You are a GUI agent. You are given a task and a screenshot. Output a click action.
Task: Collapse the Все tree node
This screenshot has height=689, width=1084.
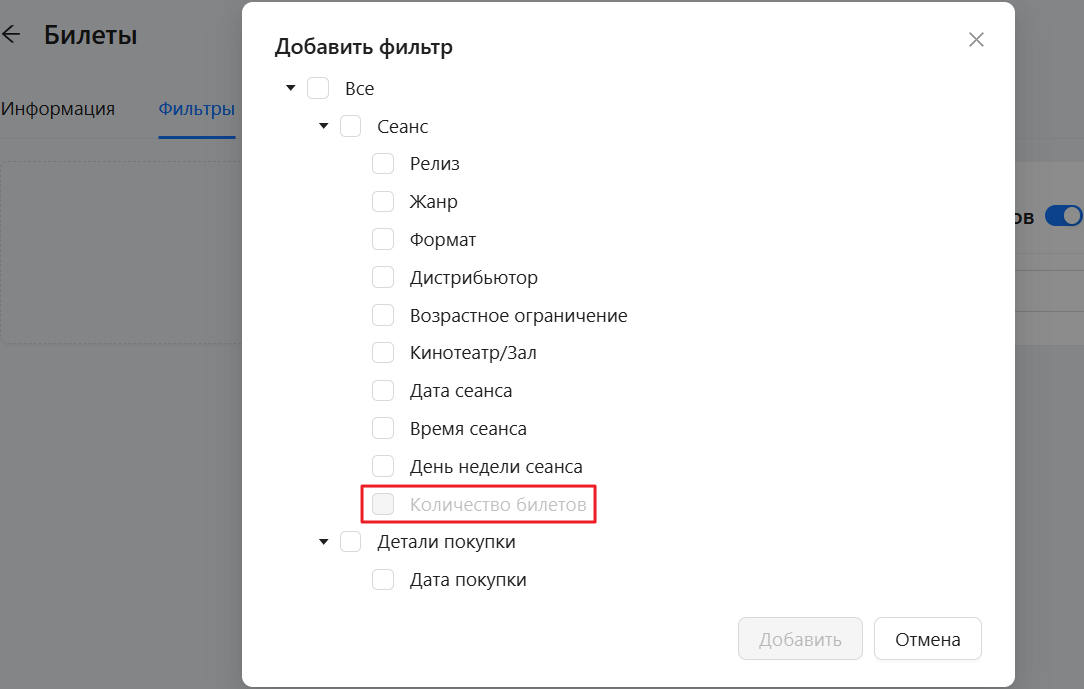point(291,88)
